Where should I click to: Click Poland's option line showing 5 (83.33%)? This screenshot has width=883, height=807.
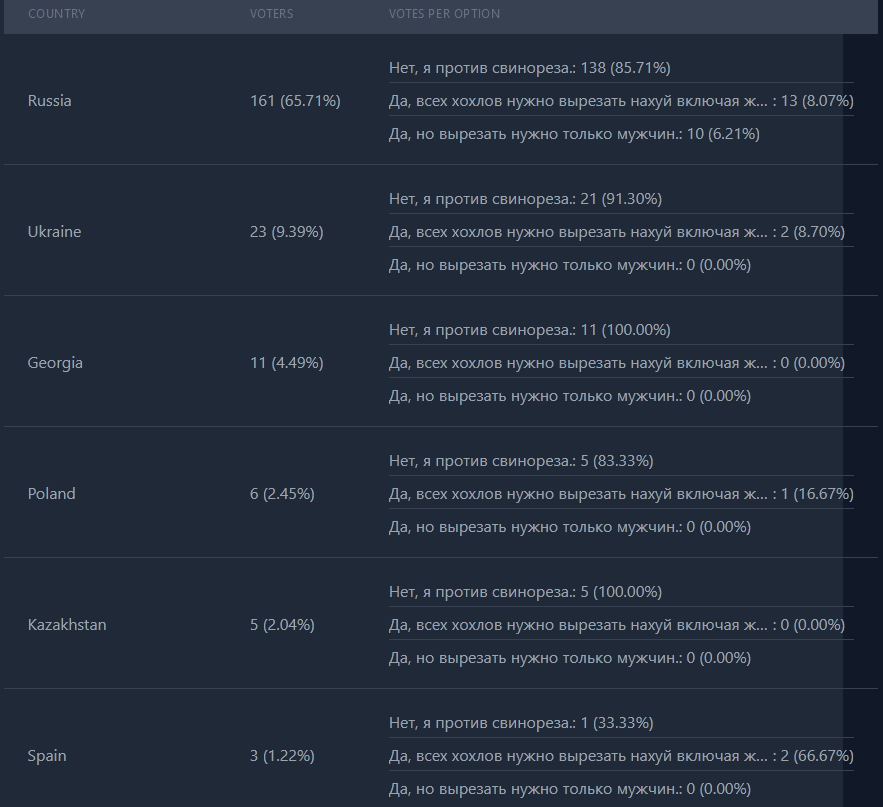[521, 461]
